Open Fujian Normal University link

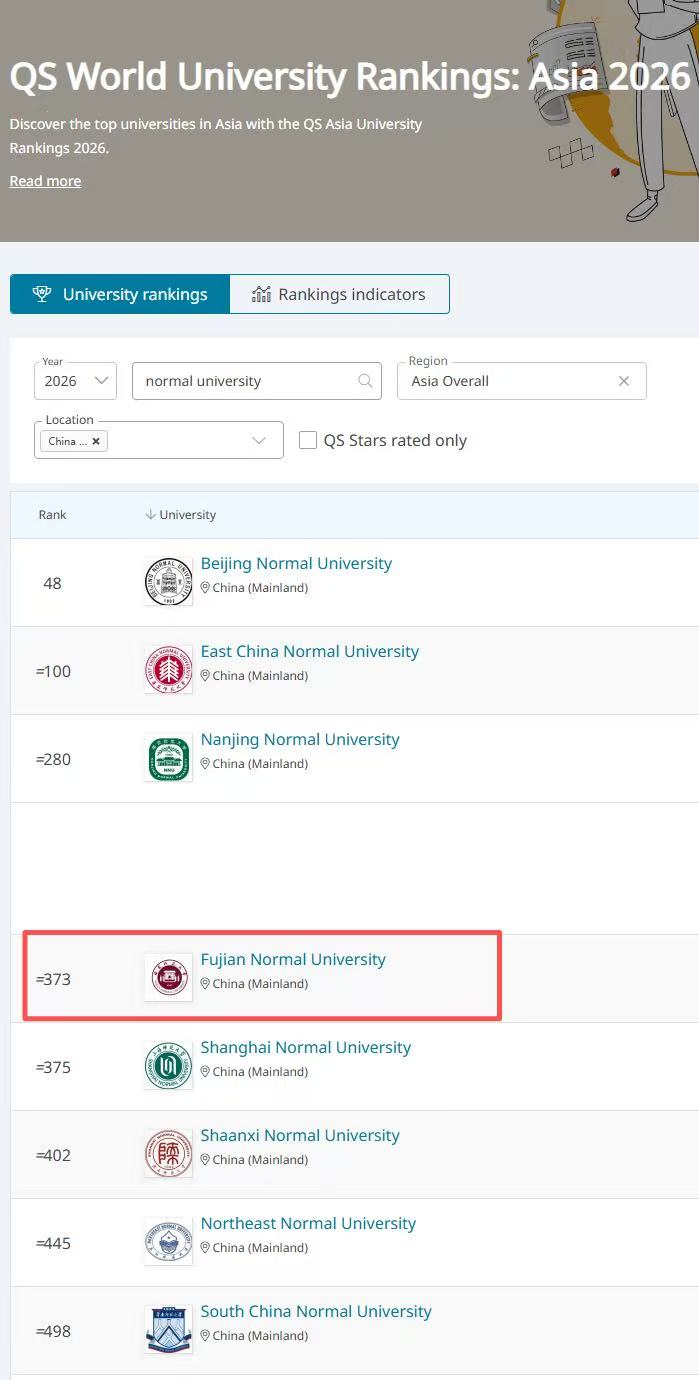[x=293, y=959]
